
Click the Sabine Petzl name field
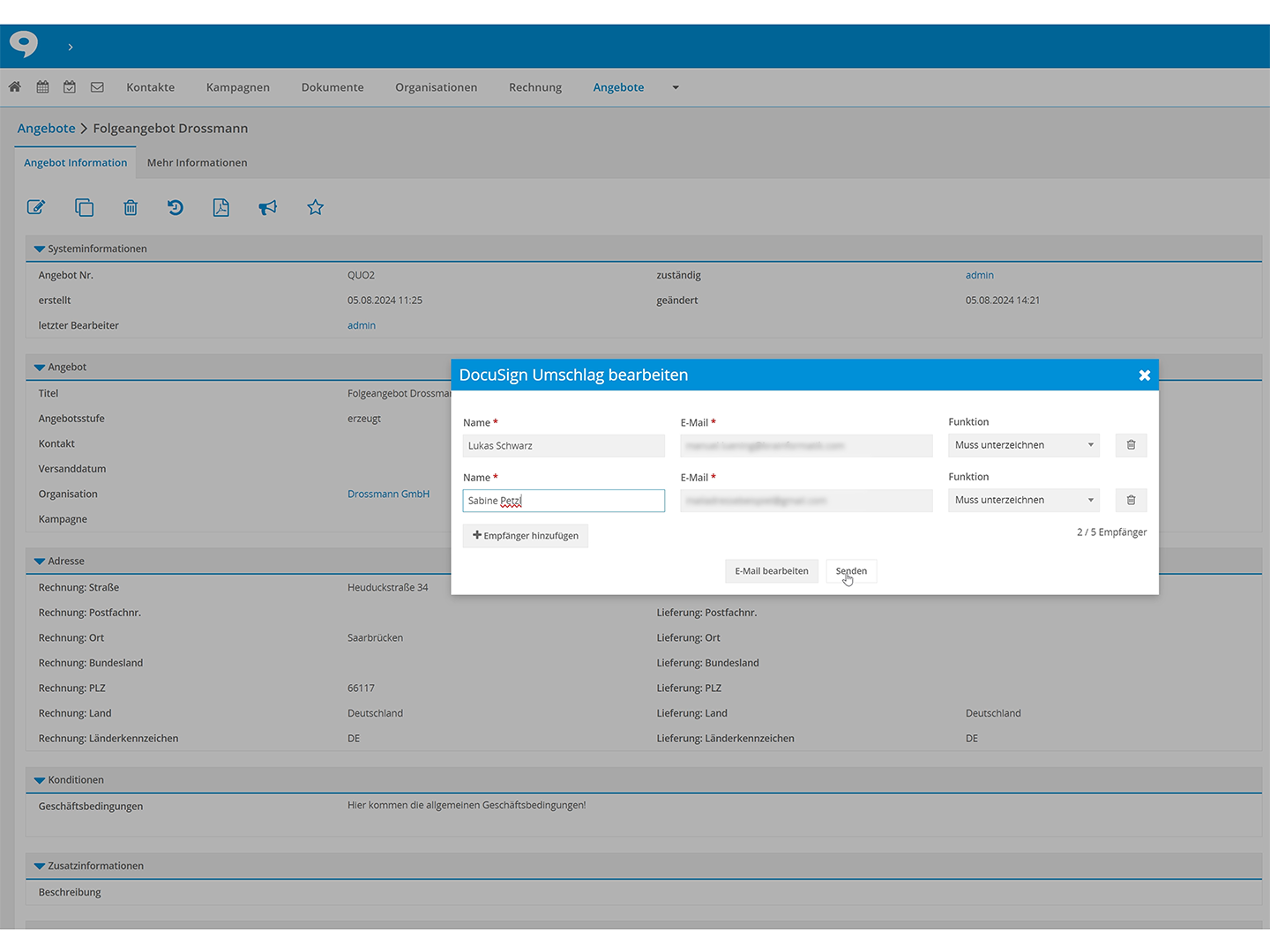pos(563,501)
